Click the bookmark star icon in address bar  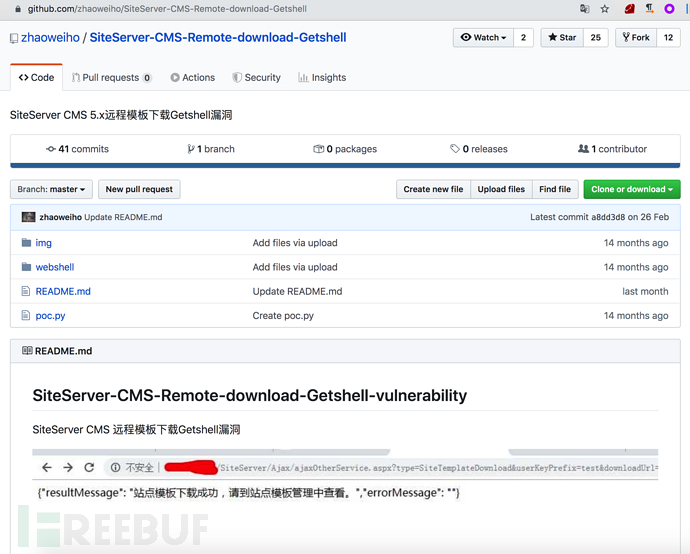tap(605, 9)
